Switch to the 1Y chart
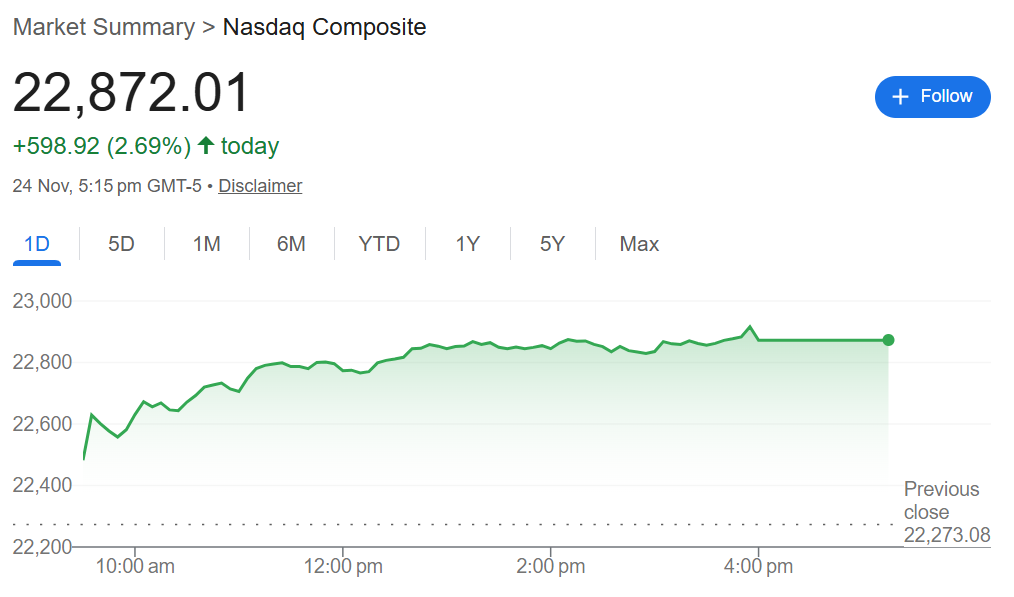1014x597 pixels. (467, 243)
